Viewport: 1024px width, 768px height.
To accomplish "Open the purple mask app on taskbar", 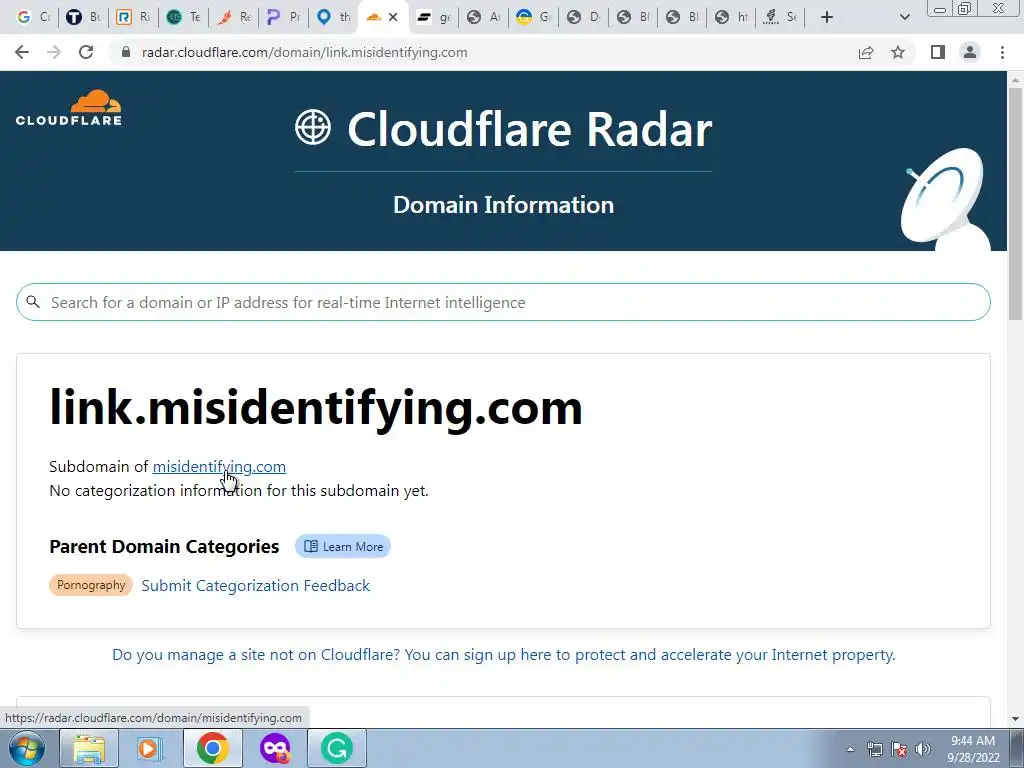I will coord(275,748).
